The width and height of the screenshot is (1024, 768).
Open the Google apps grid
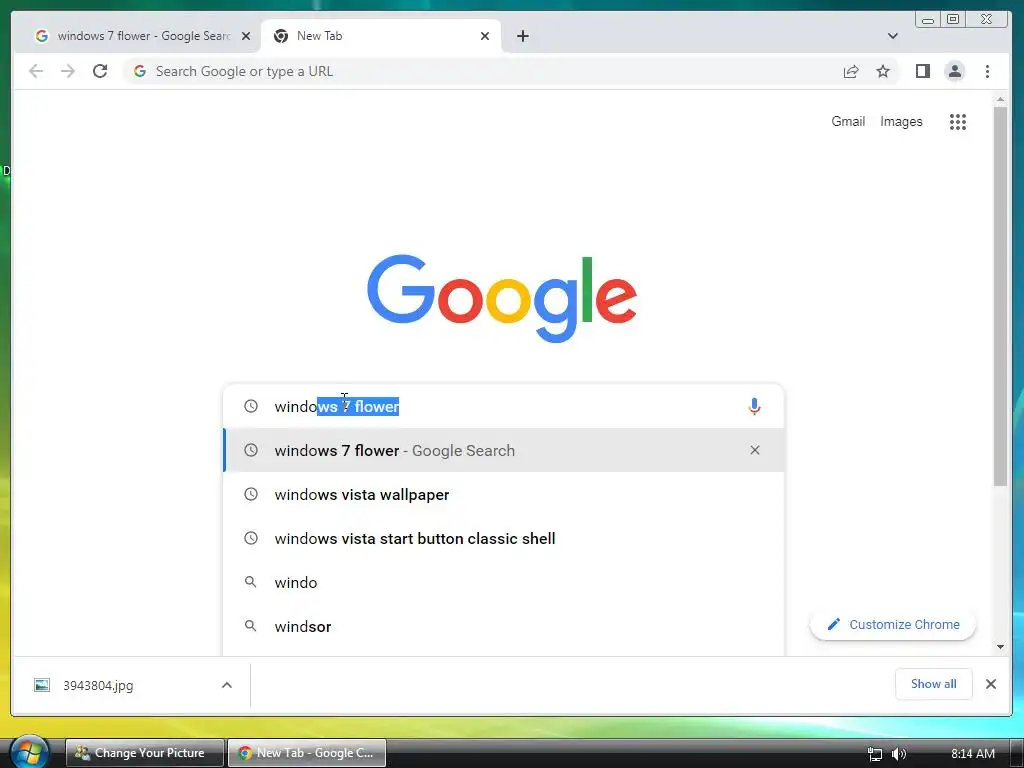click(x=958, y=121)
